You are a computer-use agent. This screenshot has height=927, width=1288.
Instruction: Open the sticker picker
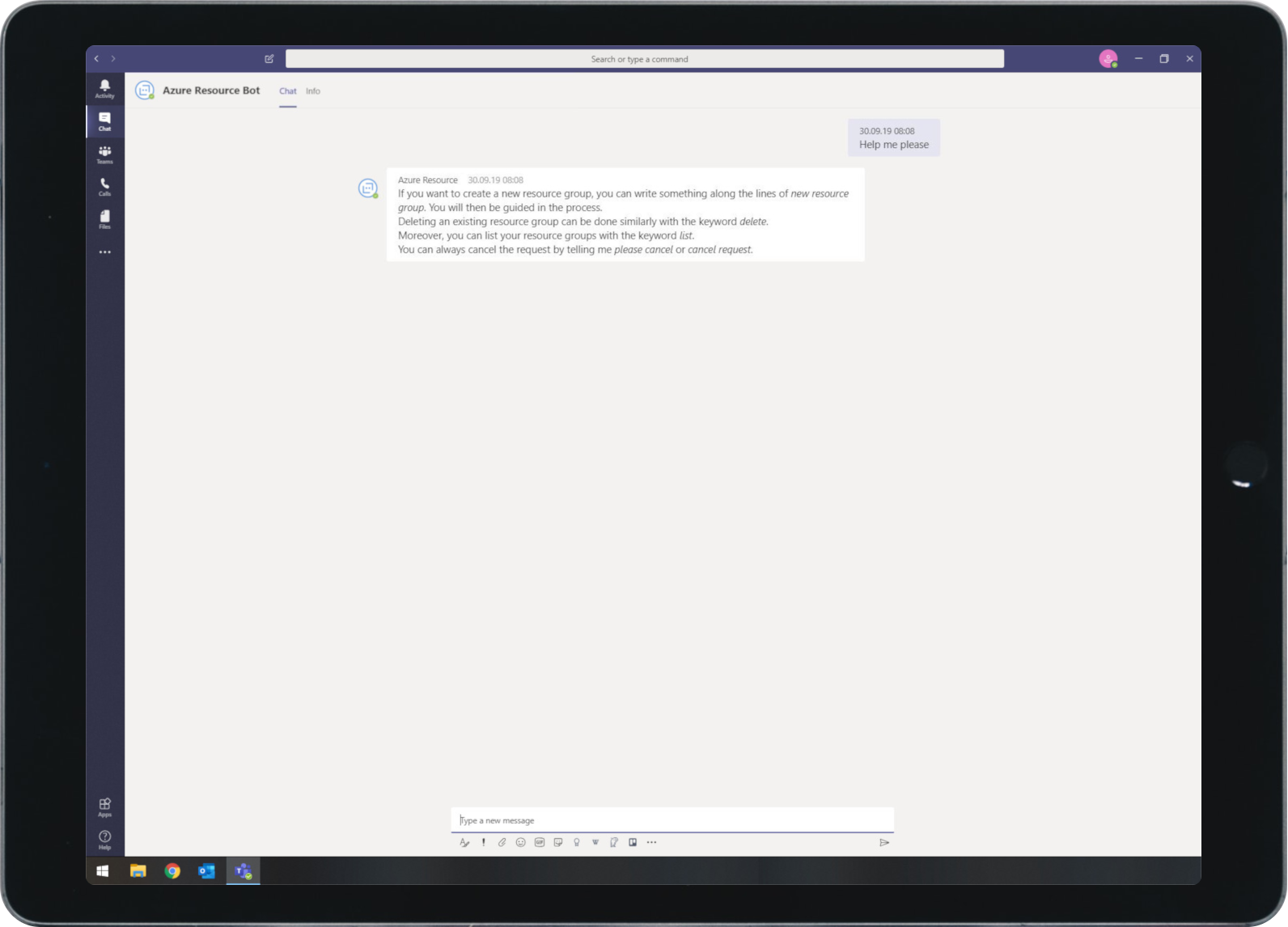pyautogui.click(x=558, y=842)
